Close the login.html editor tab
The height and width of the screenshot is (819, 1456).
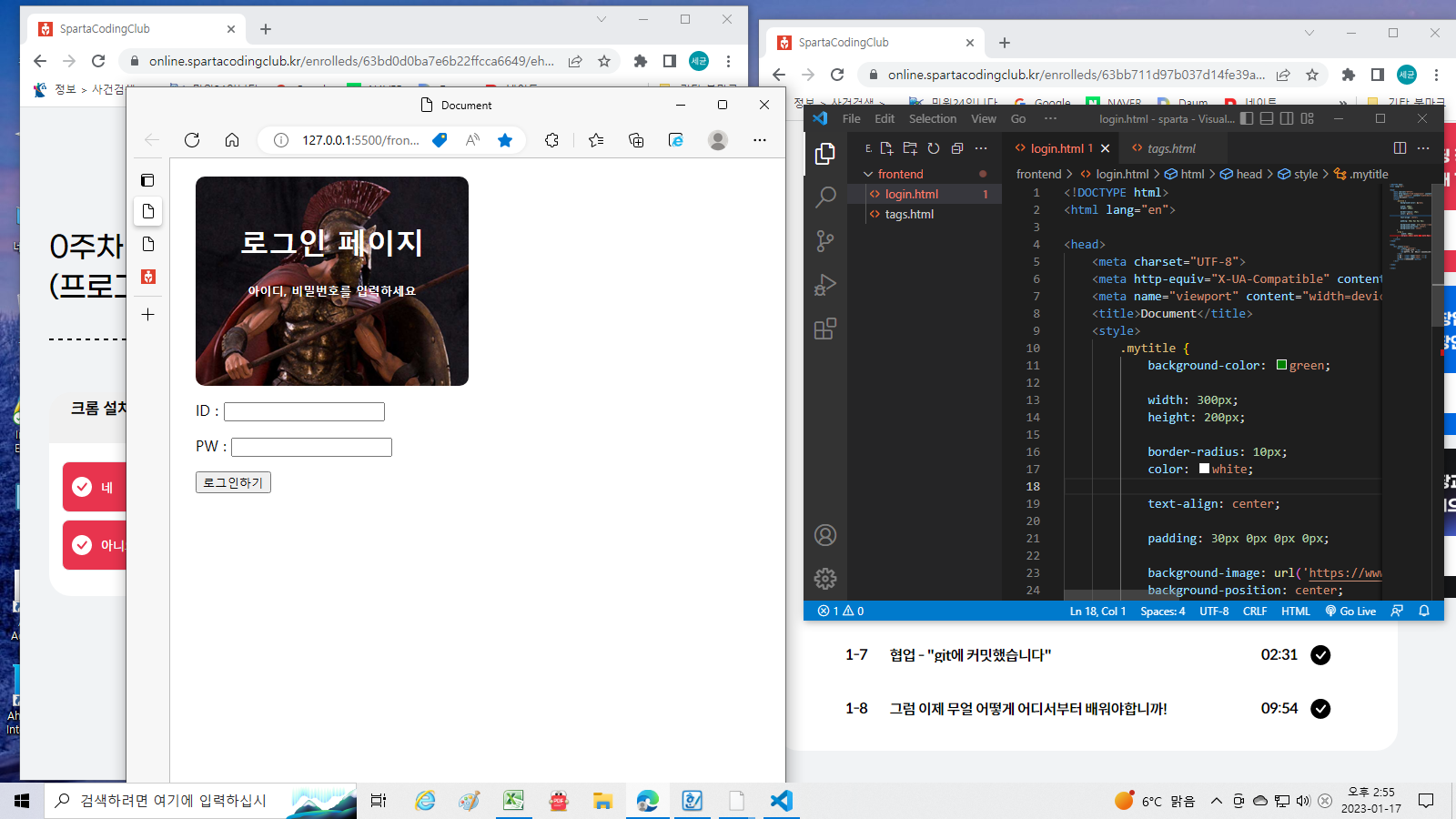[x=1106, y=148]
